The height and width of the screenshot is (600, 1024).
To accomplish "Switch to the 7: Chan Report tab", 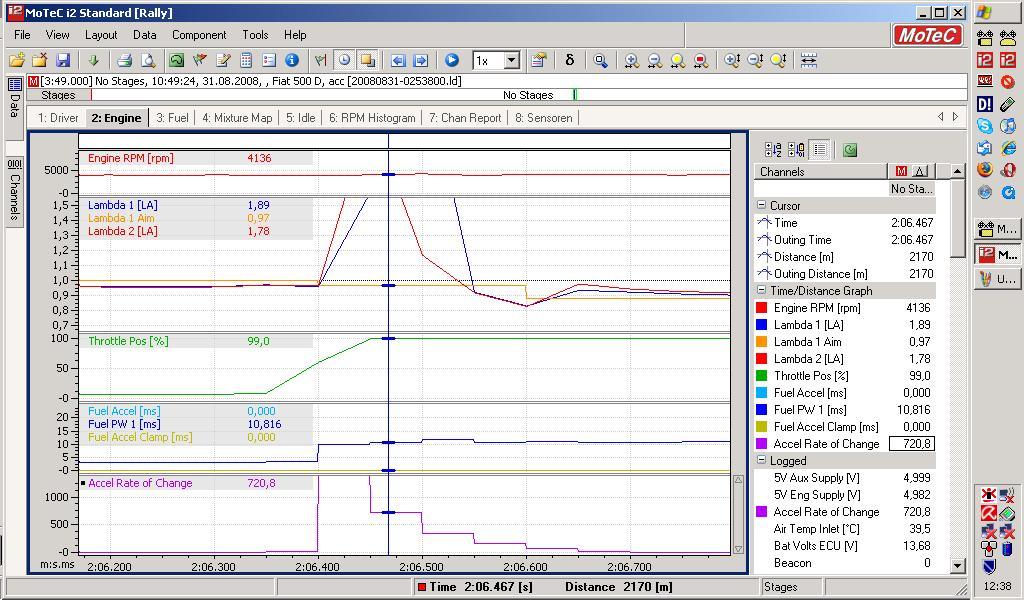I will point(465,118).
